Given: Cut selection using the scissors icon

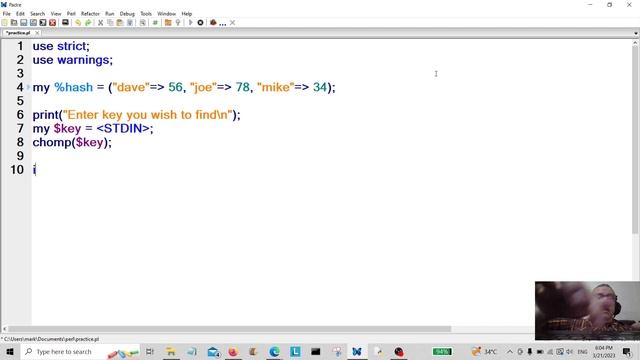Looking at the screenshot, I should [x=100, y=23].
